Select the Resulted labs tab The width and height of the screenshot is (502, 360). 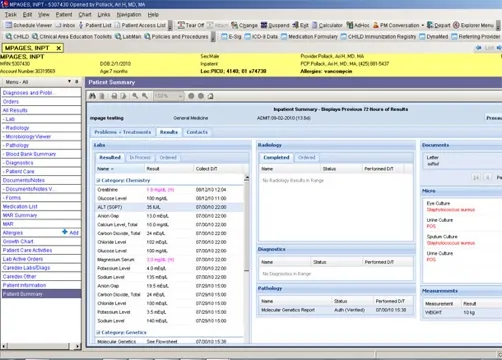tap(110, 157)
